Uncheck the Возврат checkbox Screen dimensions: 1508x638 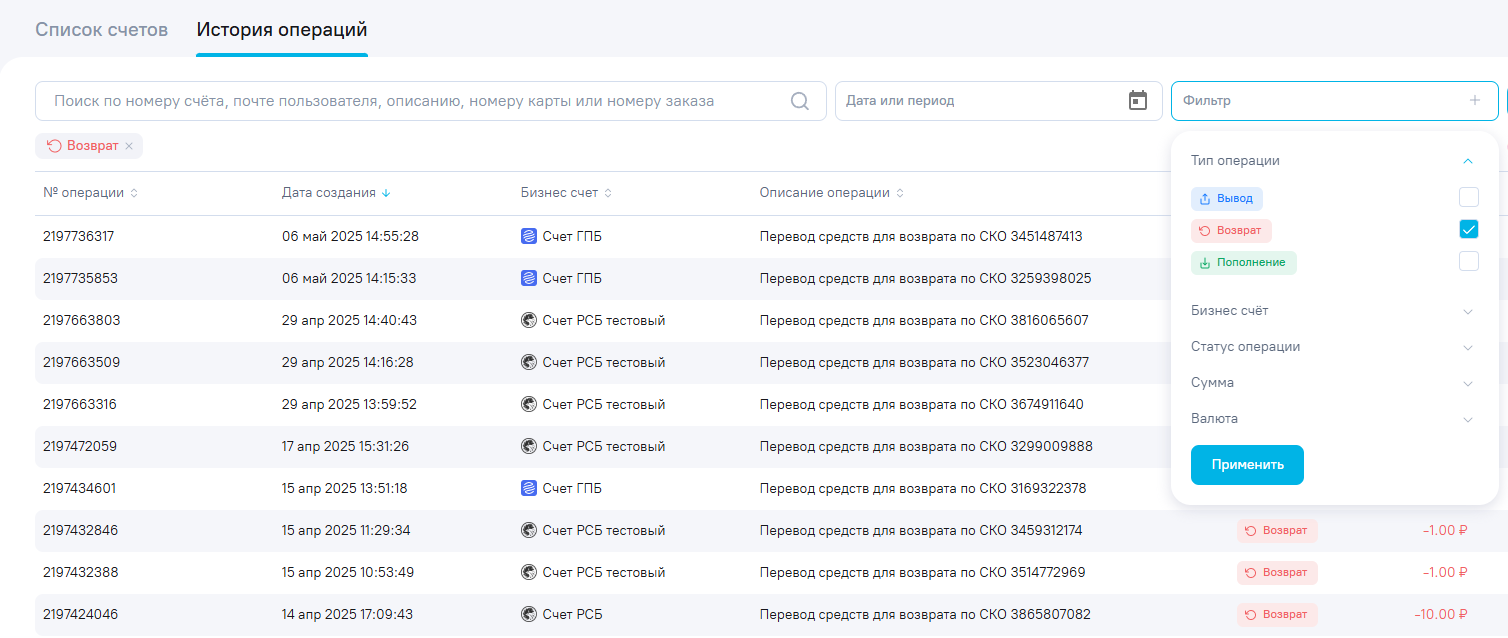1468,229
